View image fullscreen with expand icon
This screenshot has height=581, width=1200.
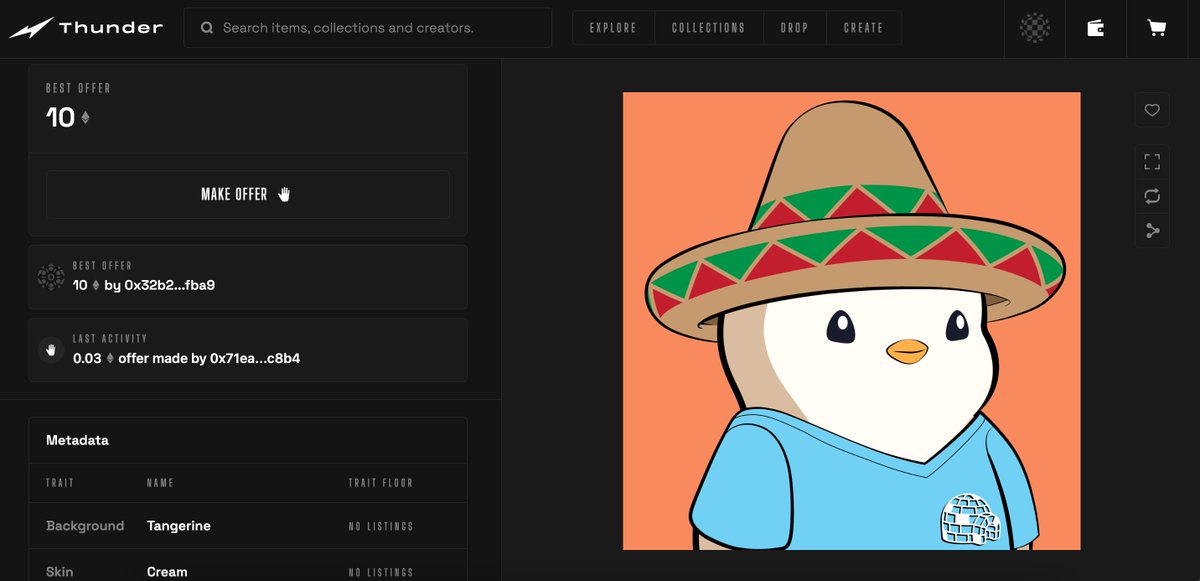click(1152, 162)
